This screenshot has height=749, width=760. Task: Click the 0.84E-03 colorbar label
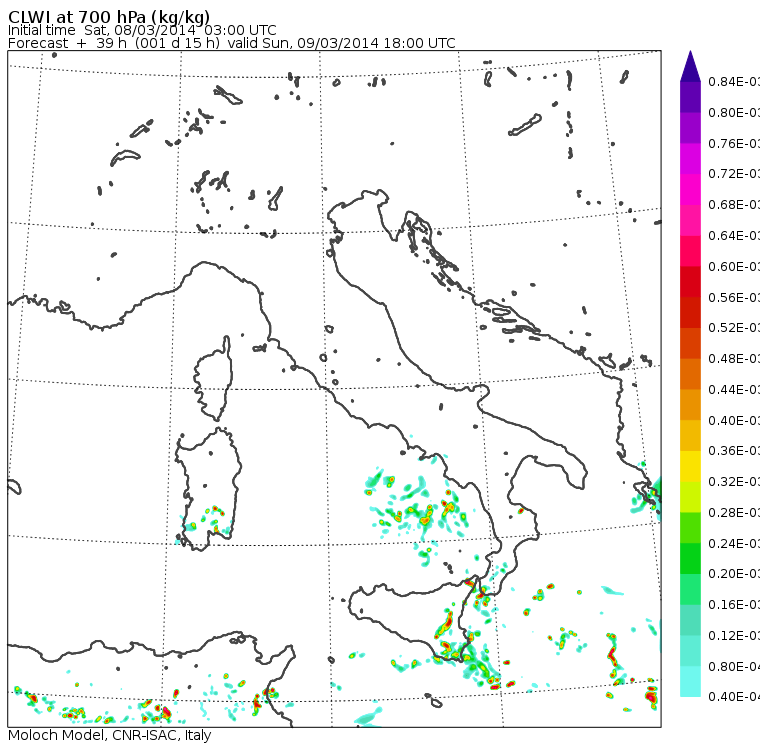click(734, 82)
